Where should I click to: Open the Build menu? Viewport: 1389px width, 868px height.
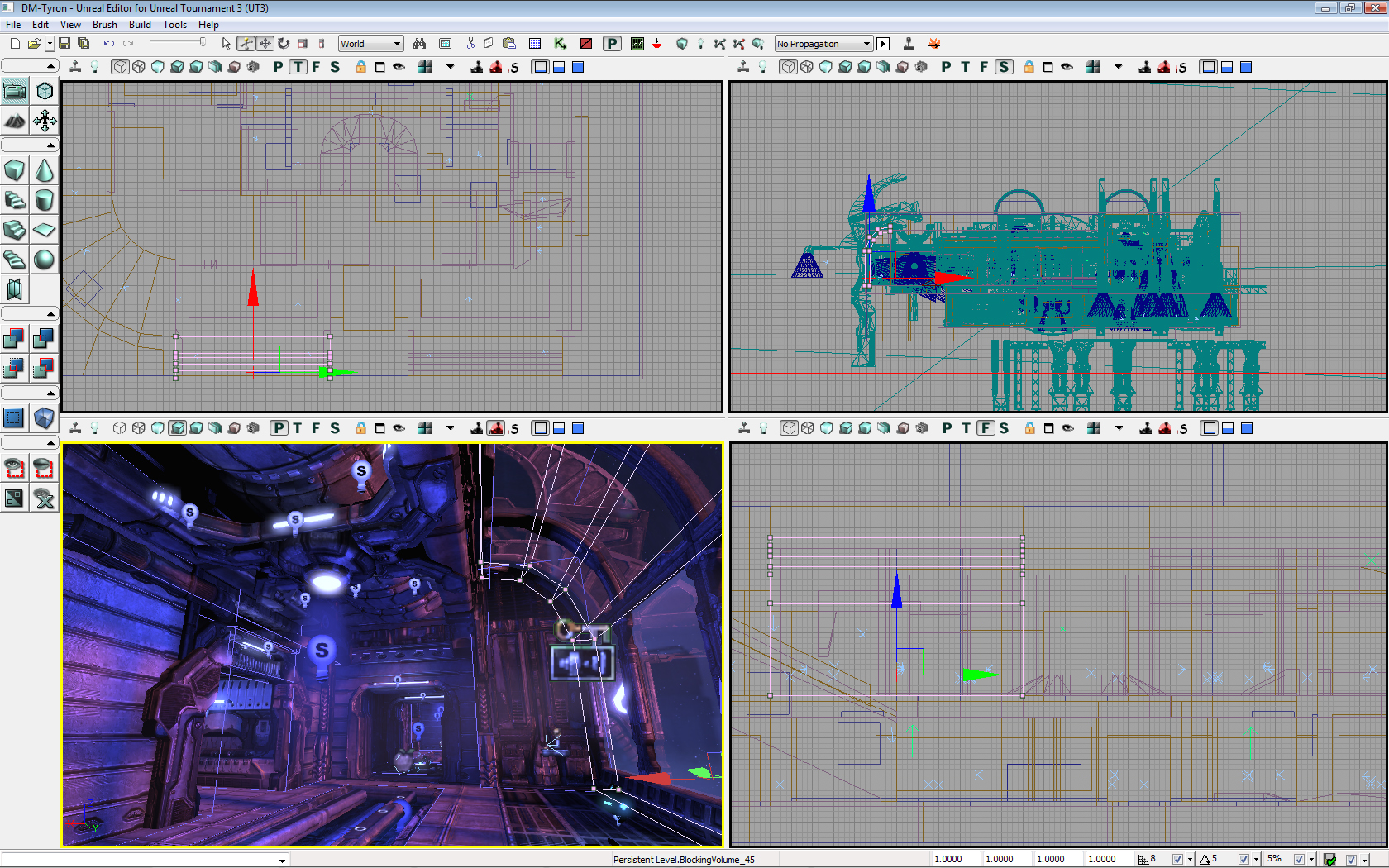(140, 25)
